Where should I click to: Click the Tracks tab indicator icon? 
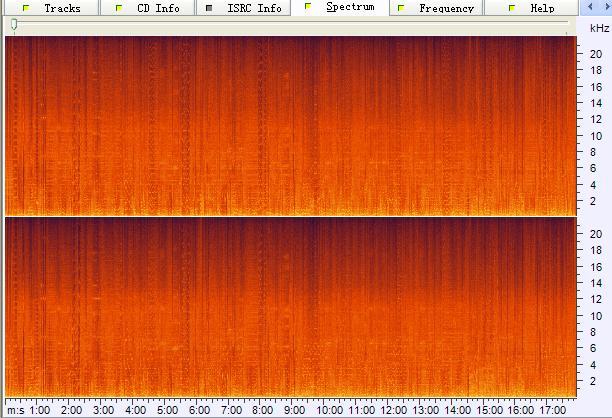click(x=26, y=8)
